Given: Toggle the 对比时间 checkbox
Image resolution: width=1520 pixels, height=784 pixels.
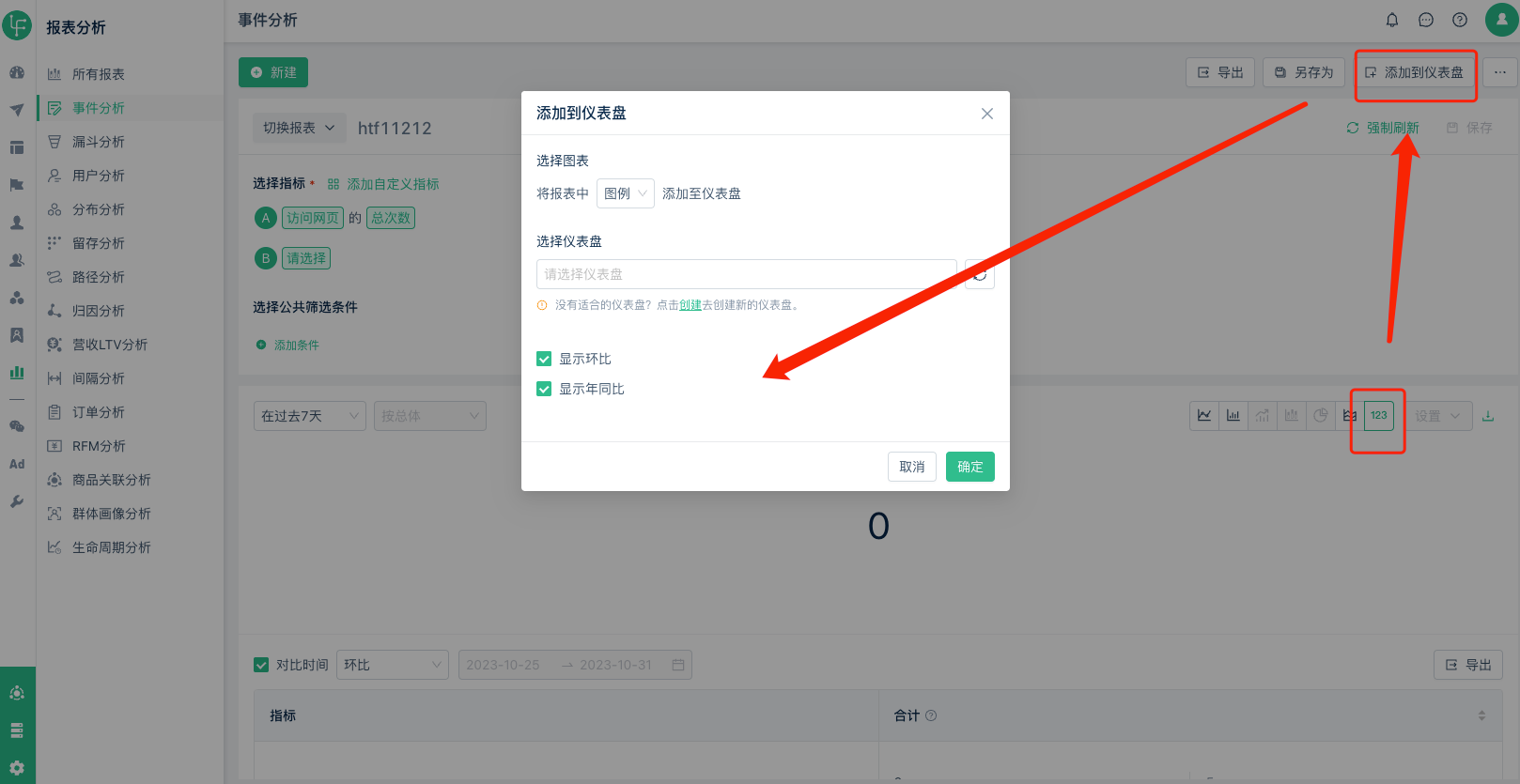Looking at the screenshot, I should pos(261,665).
